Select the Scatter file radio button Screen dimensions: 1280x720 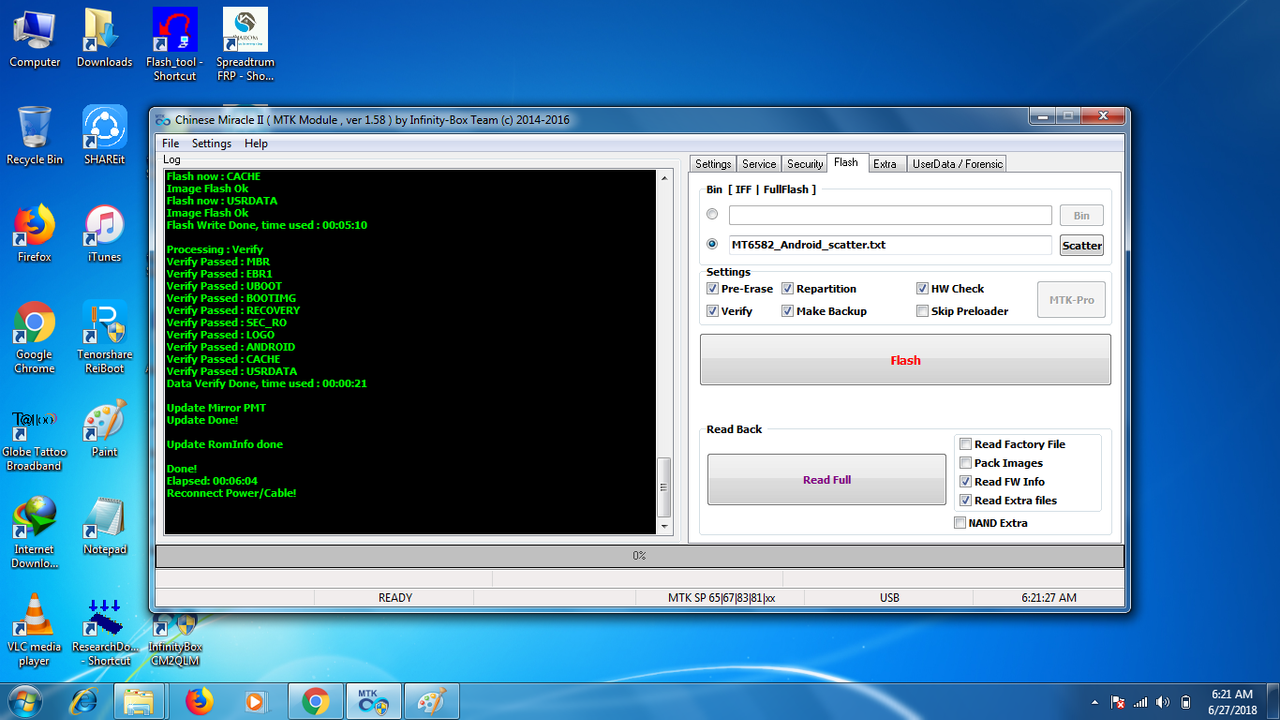click(x=712, y=244)
